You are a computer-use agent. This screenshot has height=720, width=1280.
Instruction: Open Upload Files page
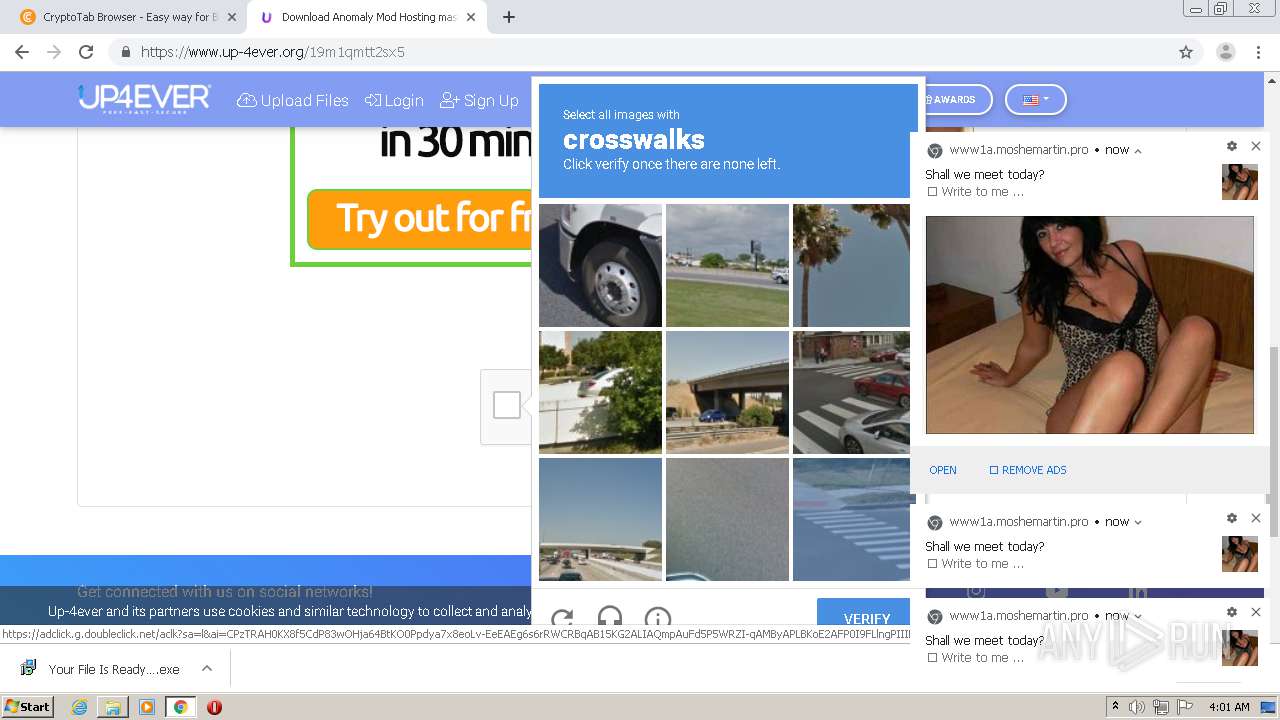293,100
